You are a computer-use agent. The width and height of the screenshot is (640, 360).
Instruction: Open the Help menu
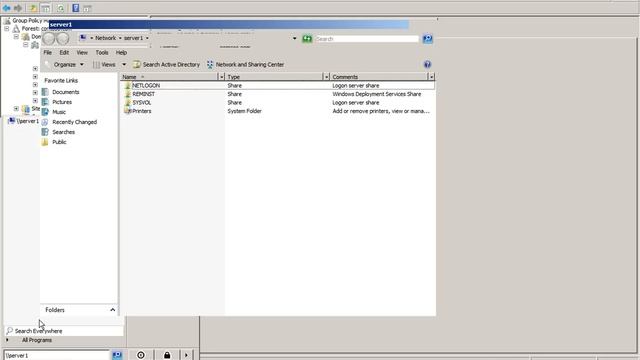(121, 53)
